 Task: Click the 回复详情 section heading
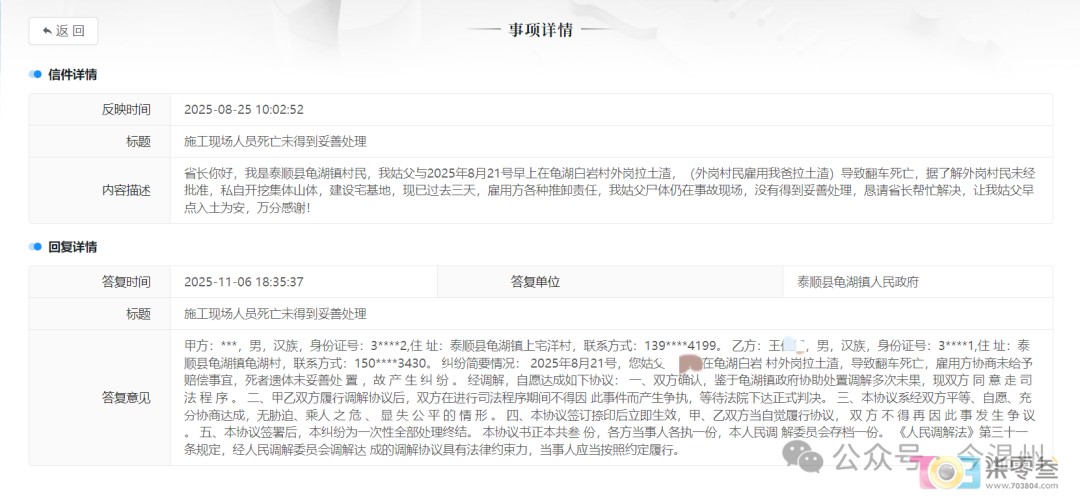click(x=73, y=247)
